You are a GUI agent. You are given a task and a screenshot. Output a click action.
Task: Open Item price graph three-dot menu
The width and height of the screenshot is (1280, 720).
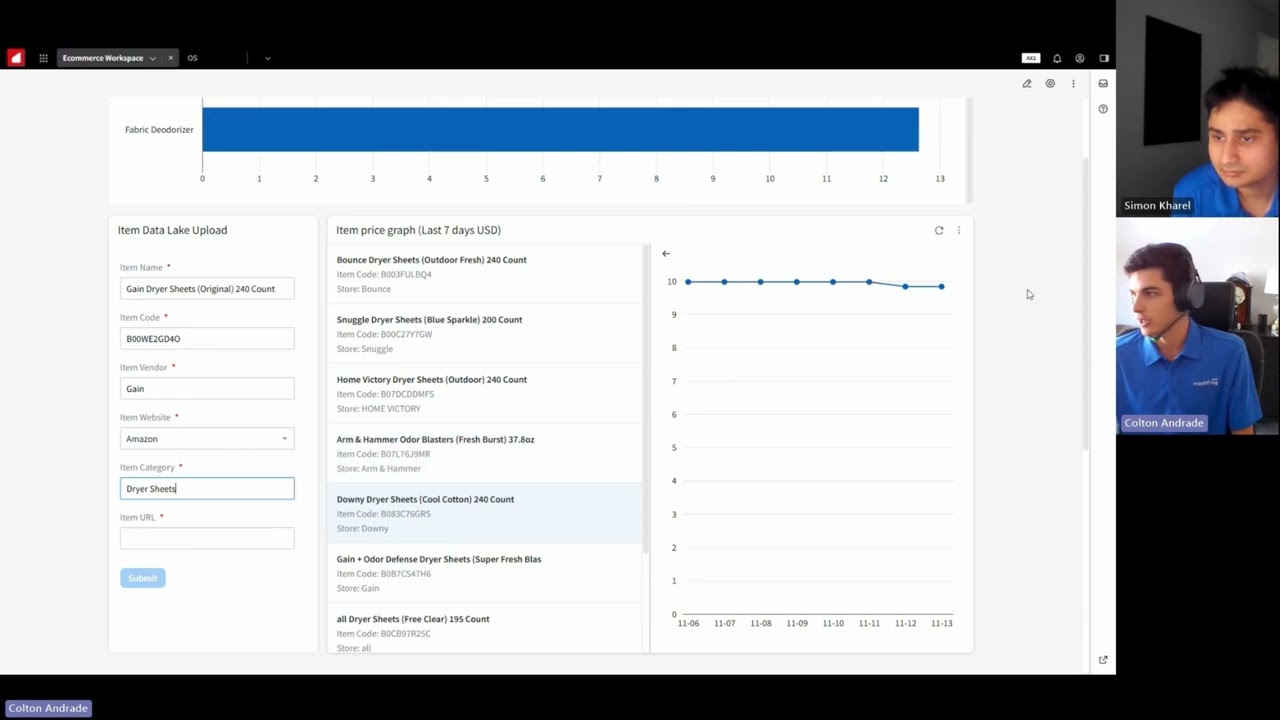point(958,230)
